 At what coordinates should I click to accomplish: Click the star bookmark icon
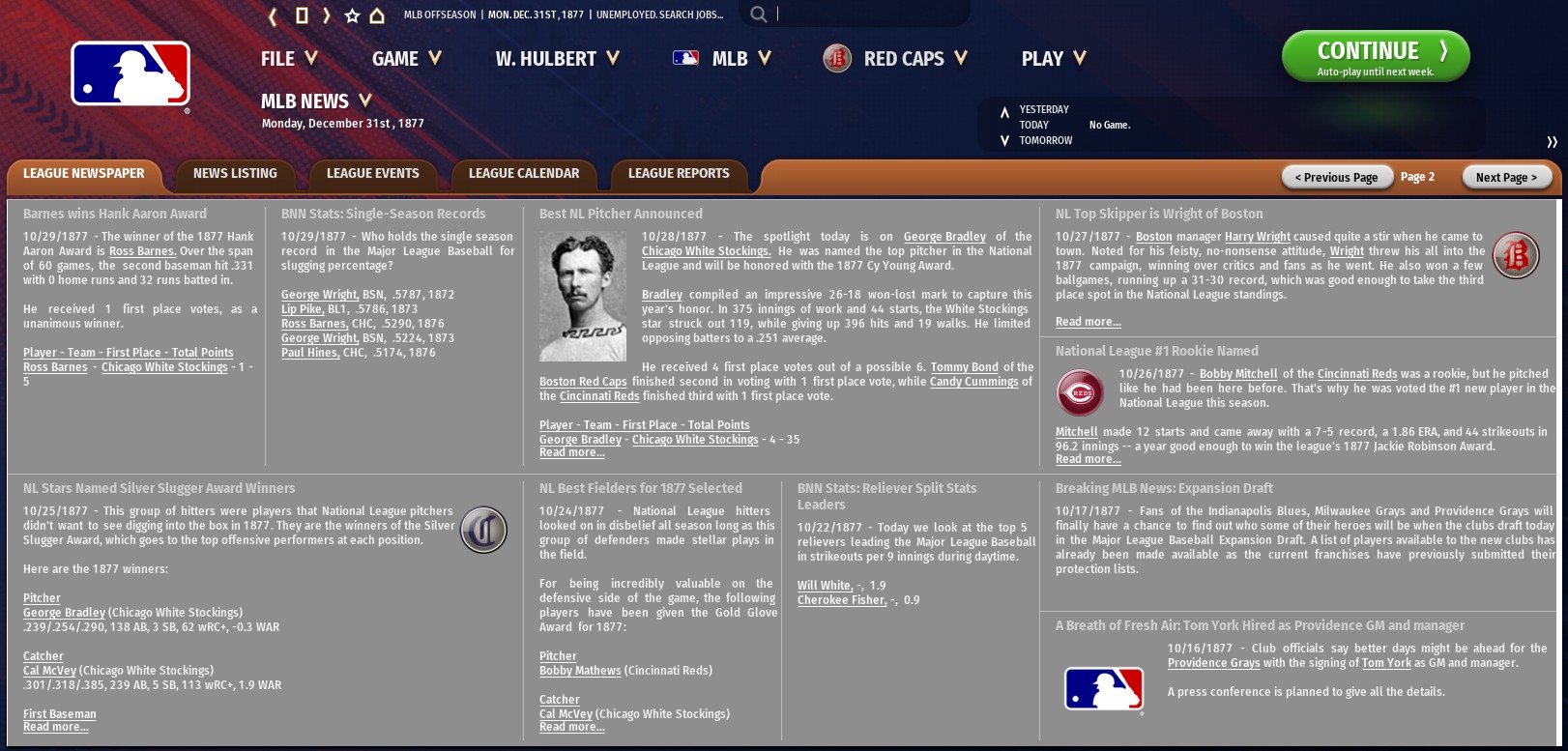coord(352,15)
